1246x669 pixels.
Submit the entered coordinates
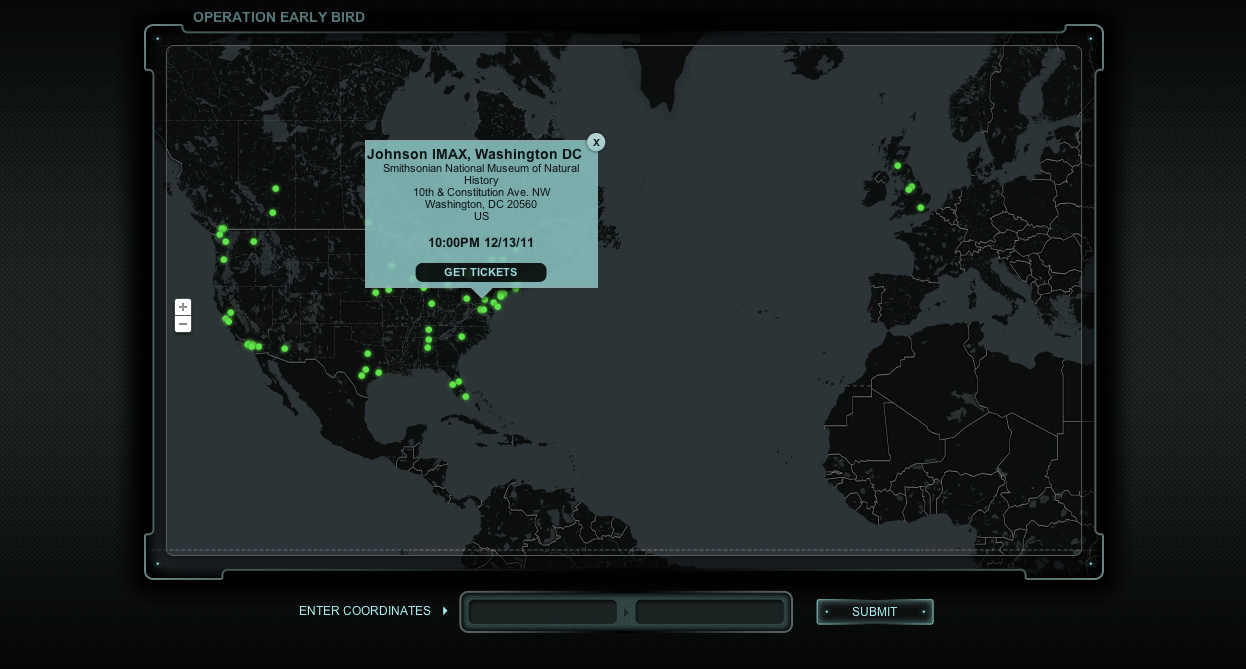(x=875, y=612)
